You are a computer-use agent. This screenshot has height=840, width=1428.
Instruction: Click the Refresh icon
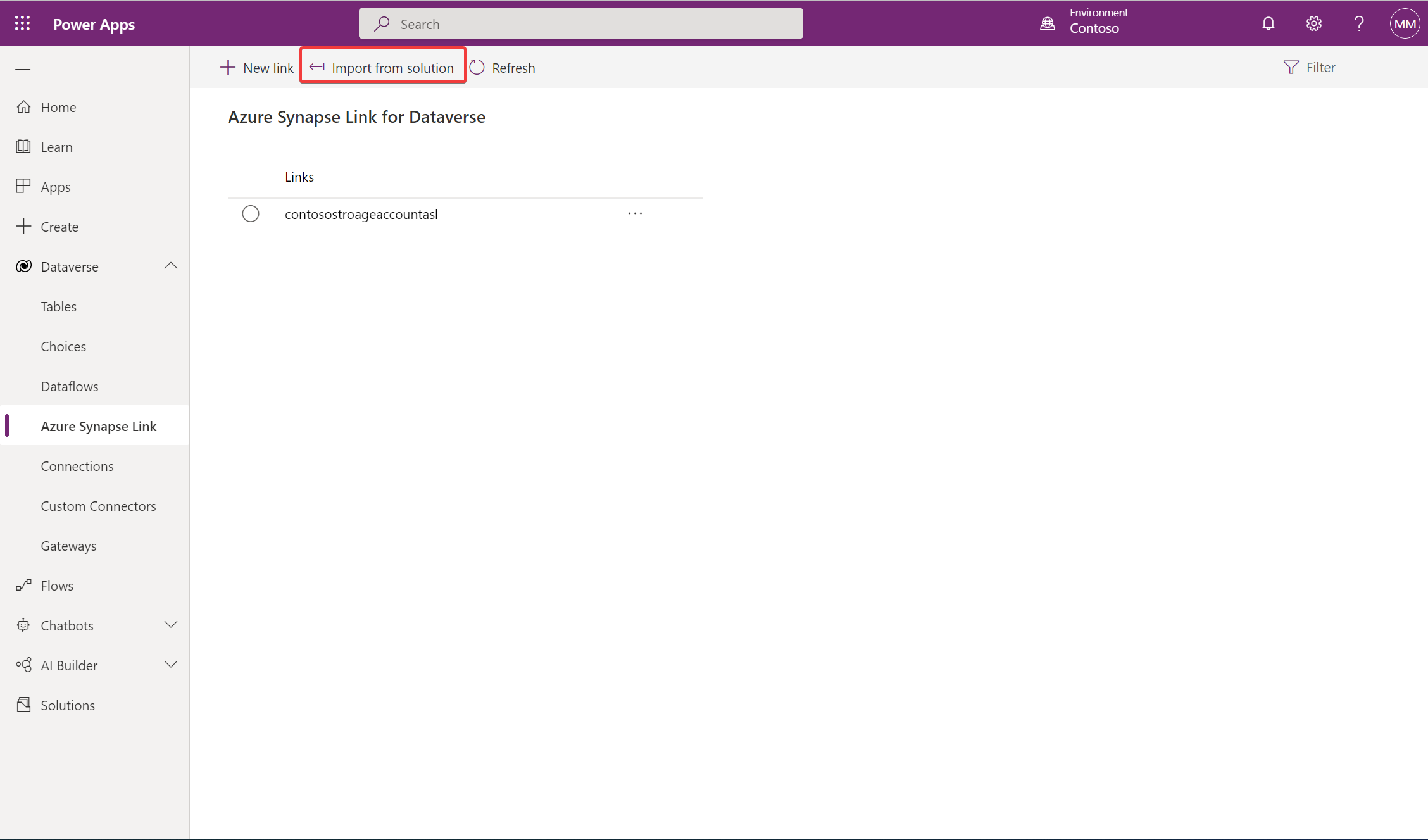click(477, 67)
